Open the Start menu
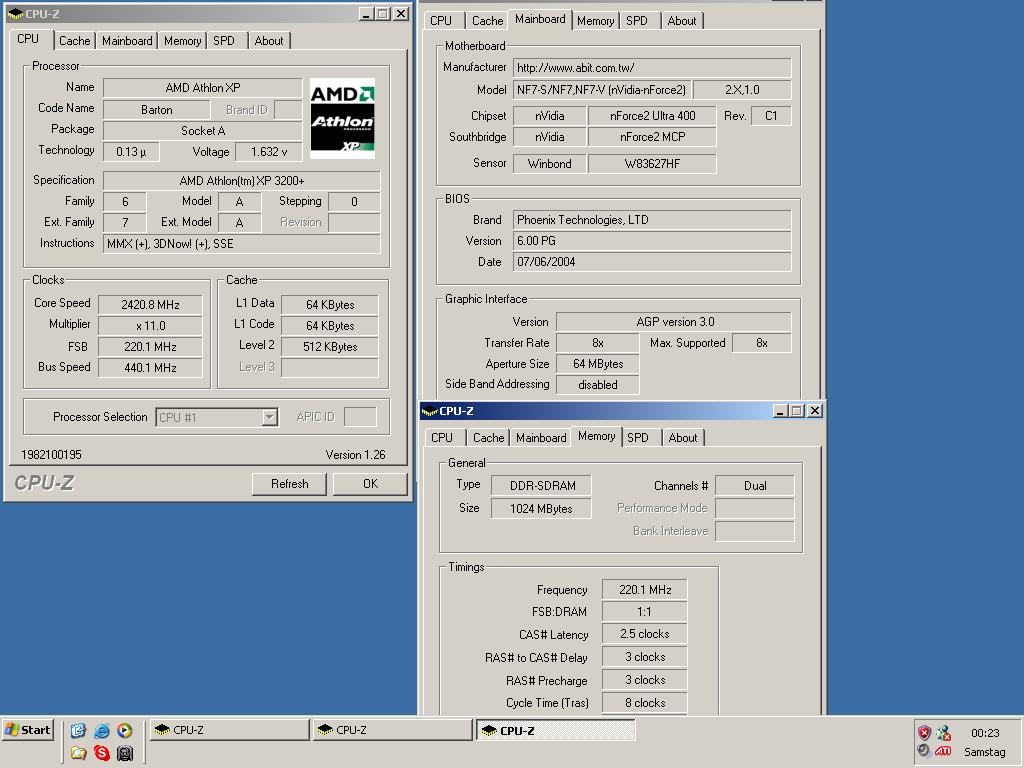1024x768 pixels. point(28,730)
